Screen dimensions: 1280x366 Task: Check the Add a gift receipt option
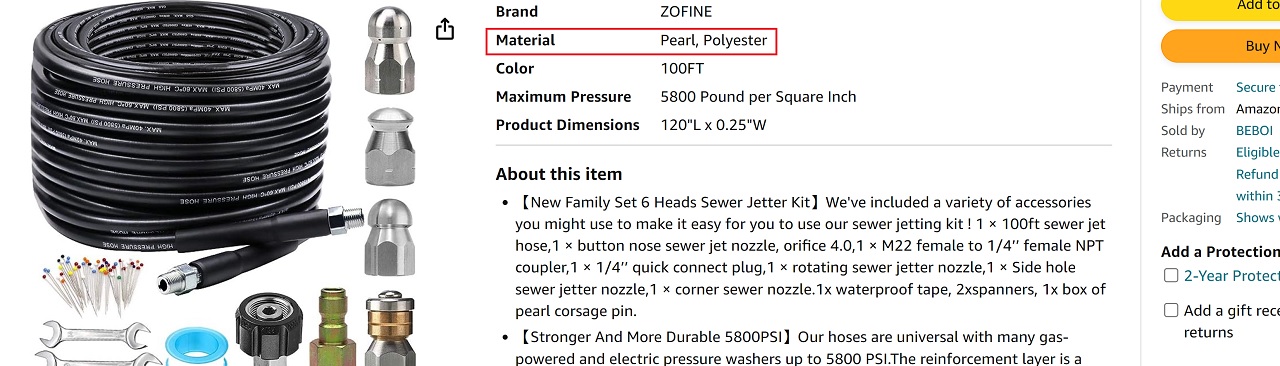tap(1171, 310)
